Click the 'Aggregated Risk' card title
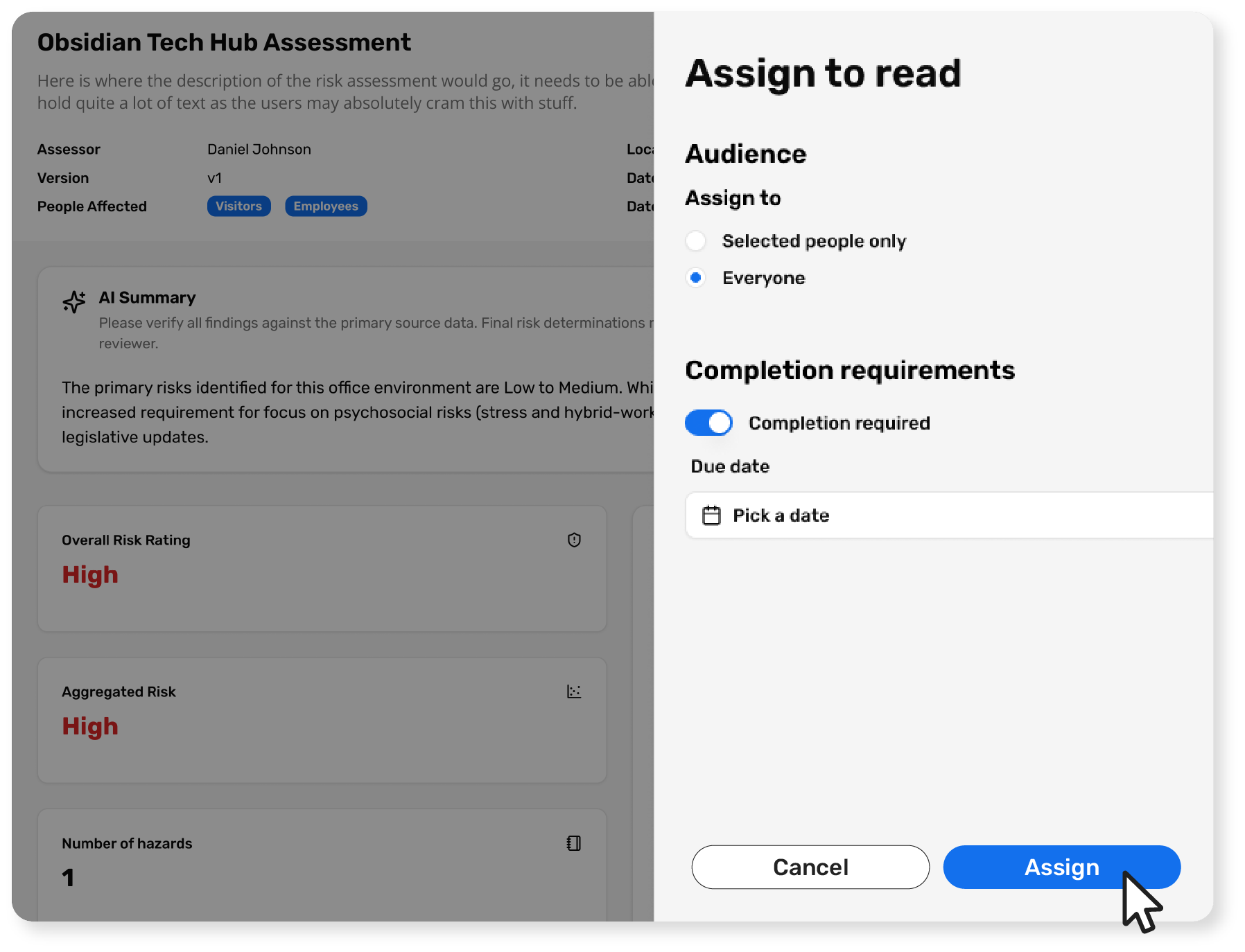 coord(119,692)
